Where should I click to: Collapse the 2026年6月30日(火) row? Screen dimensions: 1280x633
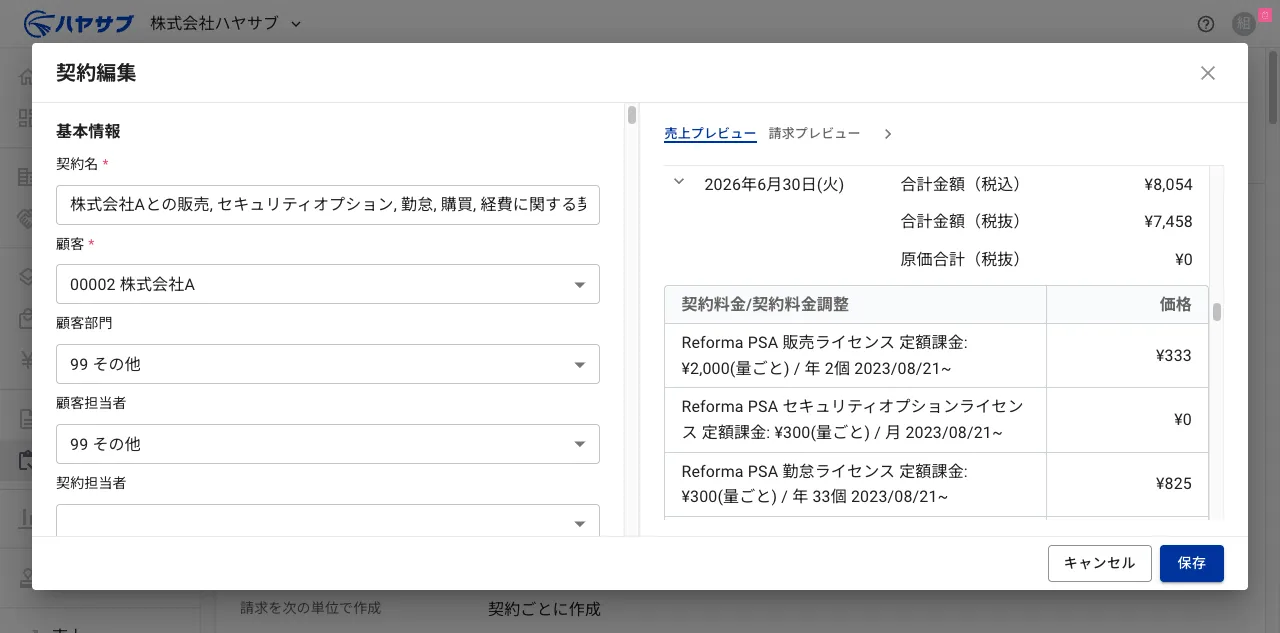[x=679, y=182]
